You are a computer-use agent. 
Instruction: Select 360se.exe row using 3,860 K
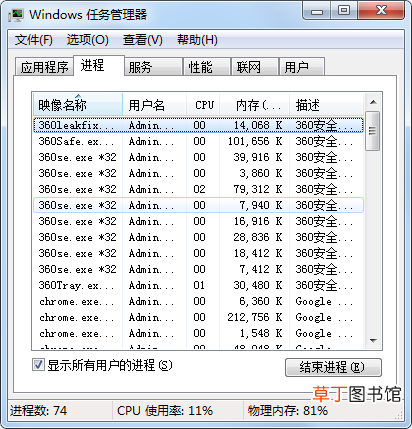point(198,173)
